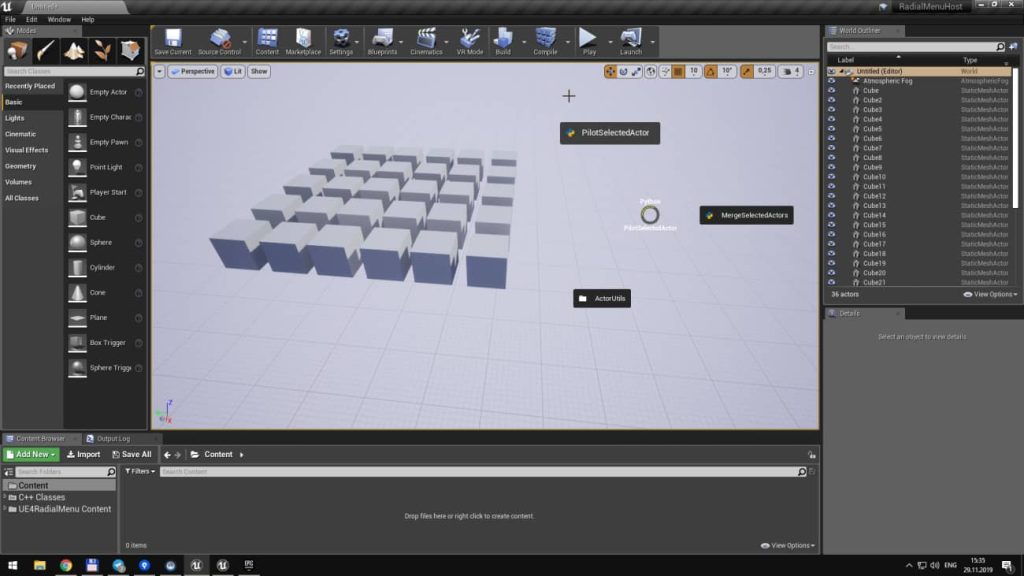Activate VR Mode icon
Viewport: 1024px width, 576px height.
tap(470, 42)
